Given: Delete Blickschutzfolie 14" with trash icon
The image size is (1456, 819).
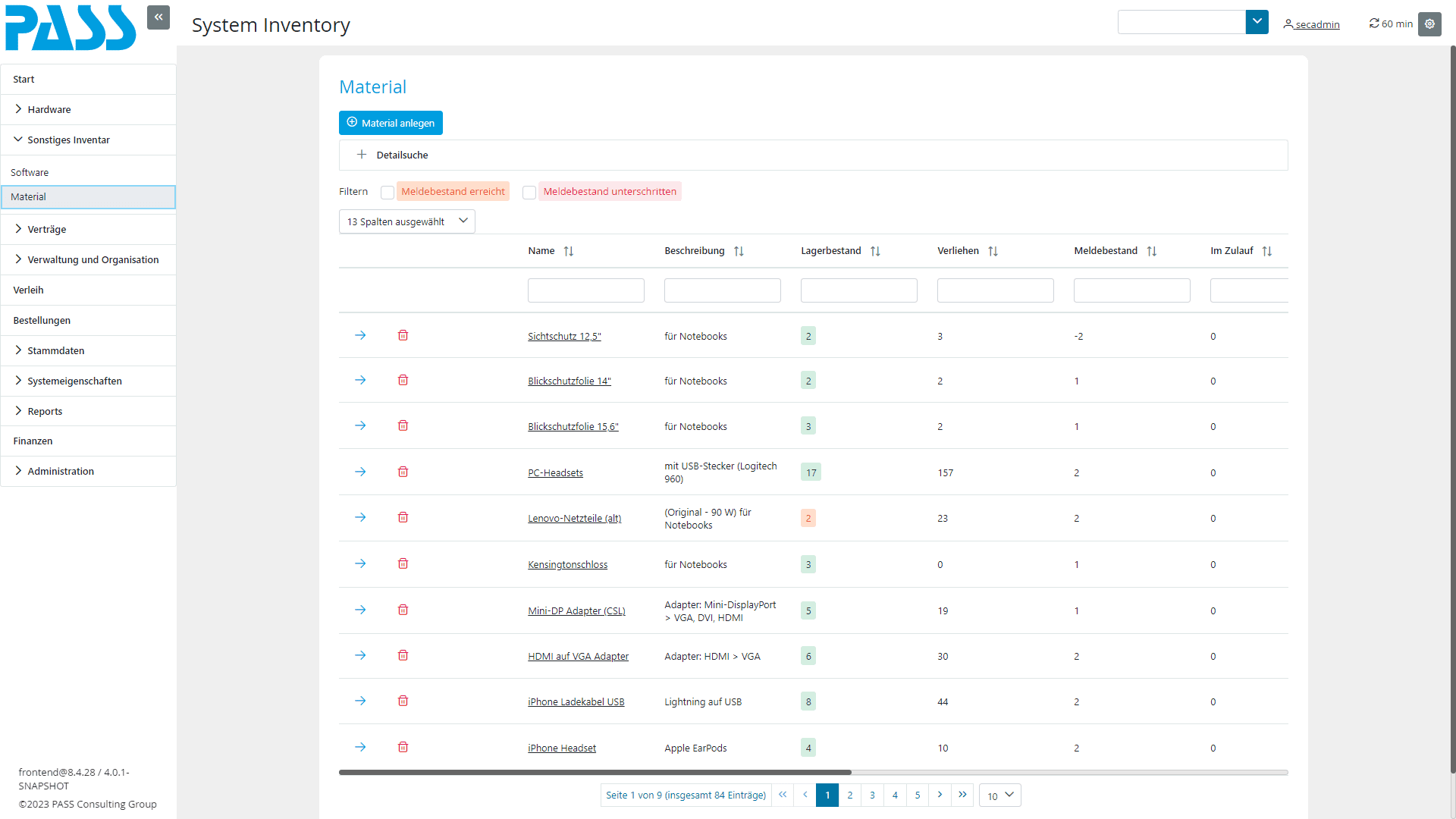Looking at the screenshot, I should (x=403, y=380).
